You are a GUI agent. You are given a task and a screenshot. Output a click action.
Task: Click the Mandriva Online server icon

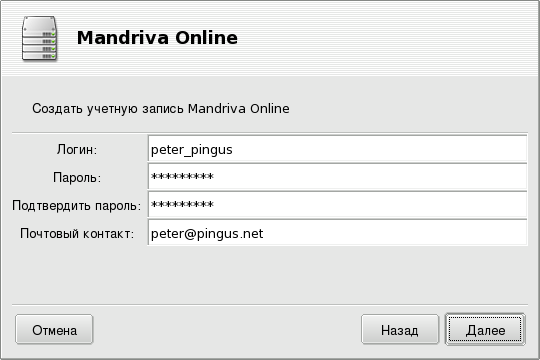pyautogui.click(x=39, y=39)
